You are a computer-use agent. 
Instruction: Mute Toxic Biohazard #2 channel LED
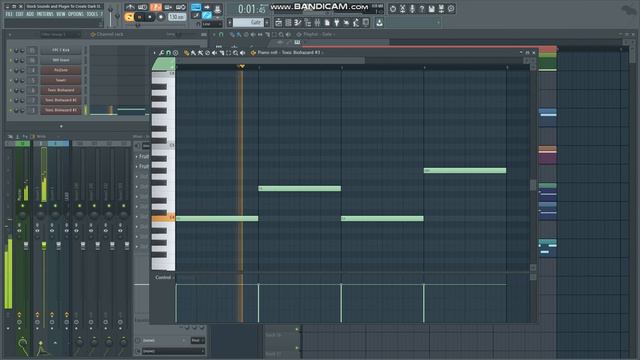[x=10, y=100]
